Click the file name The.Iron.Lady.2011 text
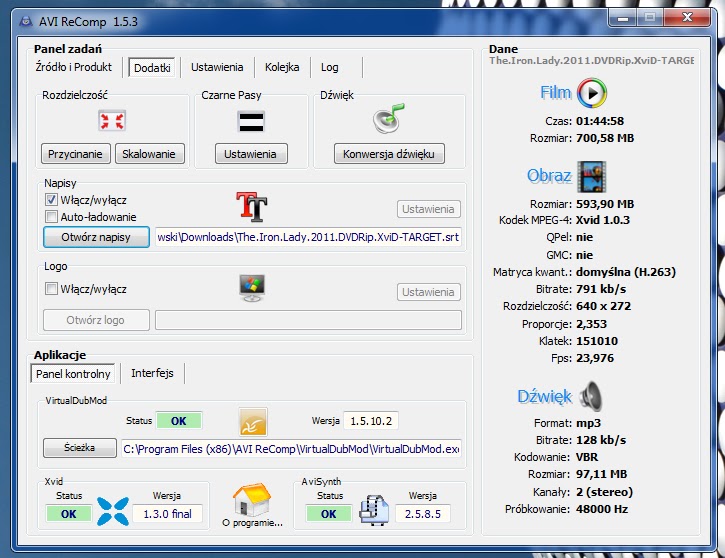Image resolution: width=725 pixels, height=558 pixels. pyautogui.click(x=592, y=61)
